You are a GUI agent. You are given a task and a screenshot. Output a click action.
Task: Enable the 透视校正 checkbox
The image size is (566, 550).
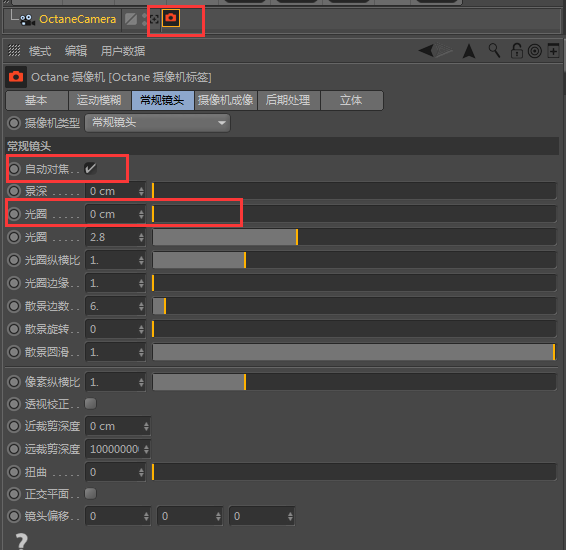[x=91, y=403]
